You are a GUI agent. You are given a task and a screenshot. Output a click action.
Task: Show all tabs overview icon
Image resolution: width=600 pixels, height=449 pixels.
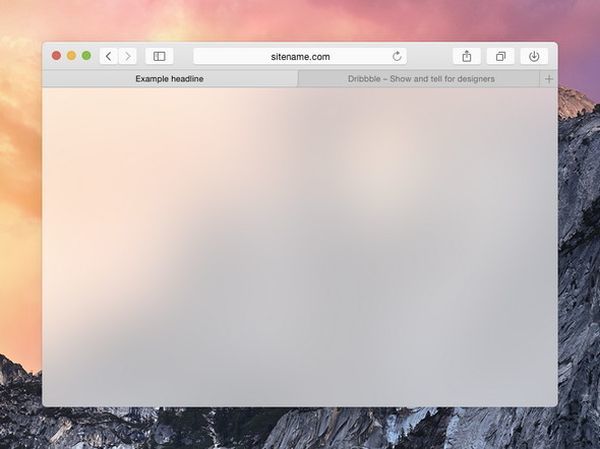pos(500,56)
